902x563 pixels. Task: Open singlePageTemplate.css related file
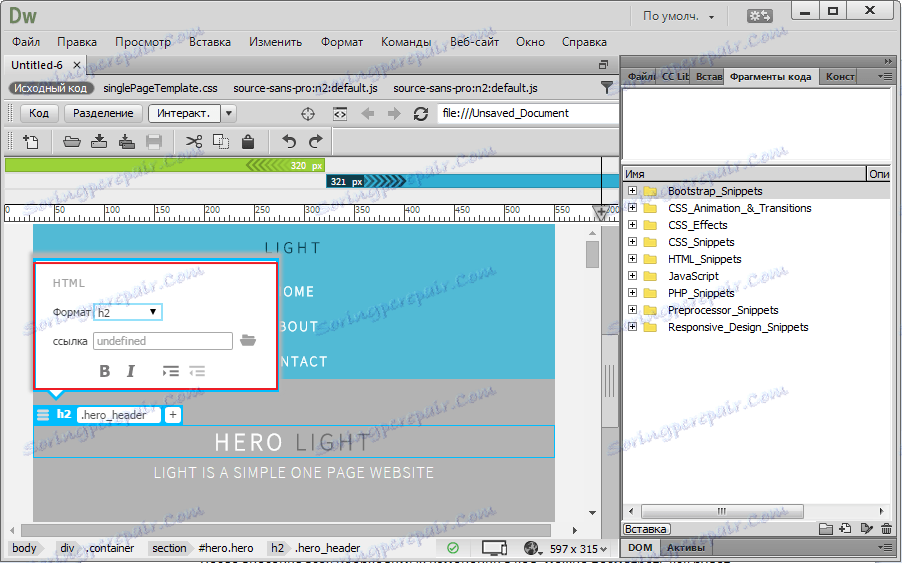[160, 88]
